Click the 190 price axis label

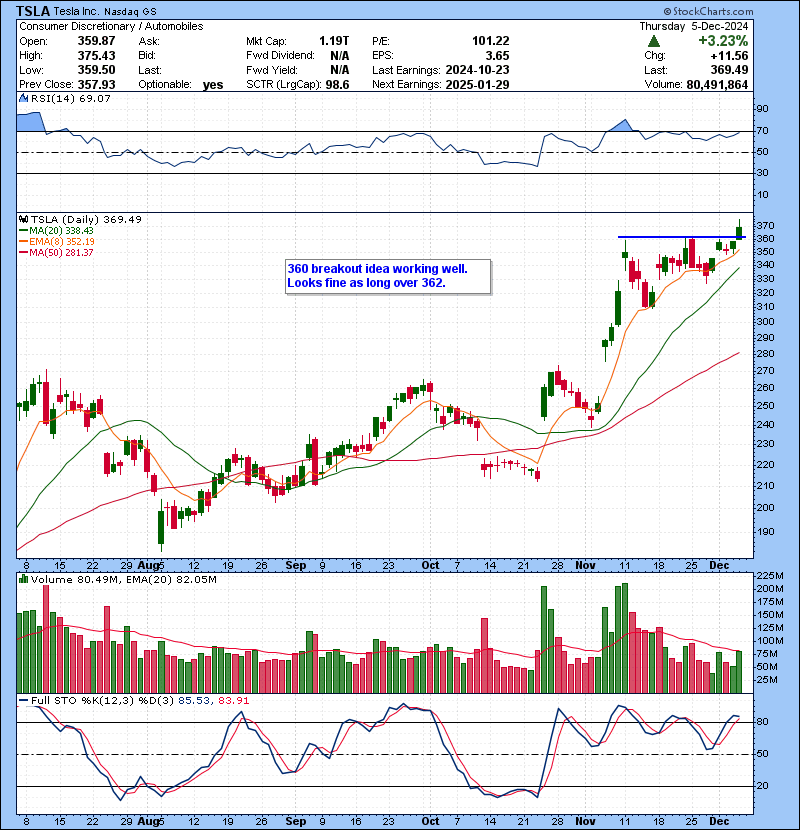click(765, 532)
